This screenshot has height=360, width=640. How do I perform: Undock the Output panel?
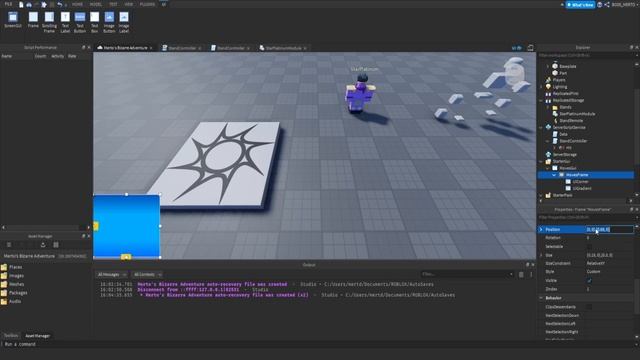527,264
